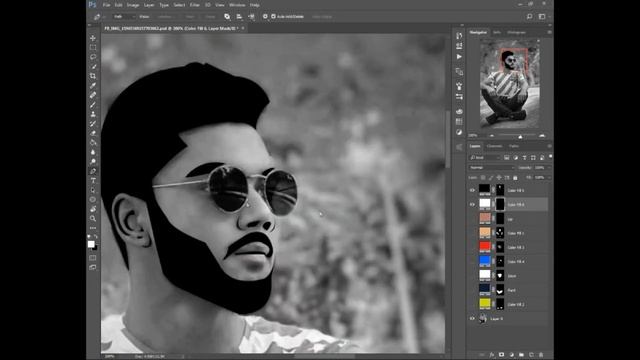Open the gear settings in options bar
The width and height of the screenshot is (640, 360).
pos(265,17)
